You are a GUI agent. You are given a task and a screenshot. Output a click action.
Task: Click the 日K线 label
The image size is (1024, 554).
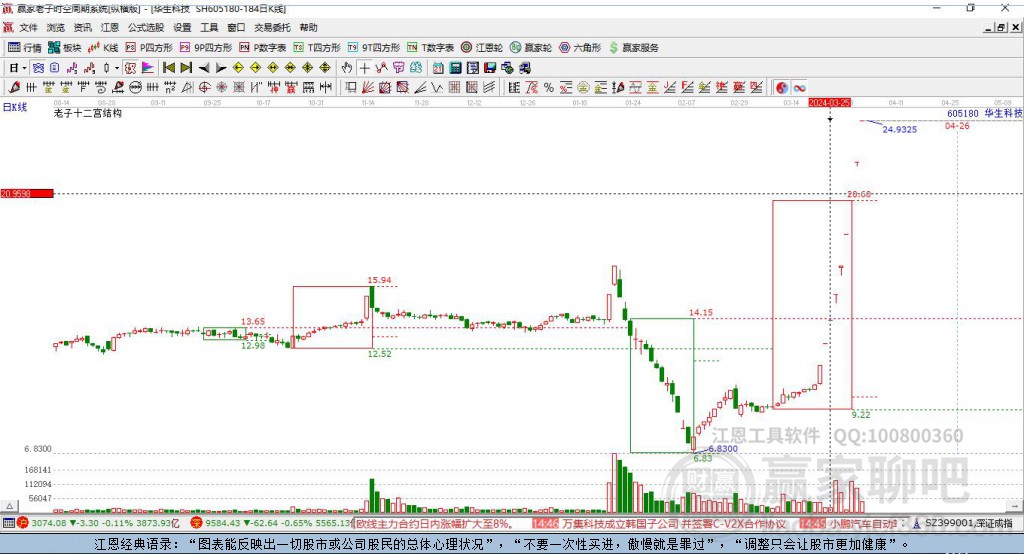pyautogui.click(x=15, y=107)
